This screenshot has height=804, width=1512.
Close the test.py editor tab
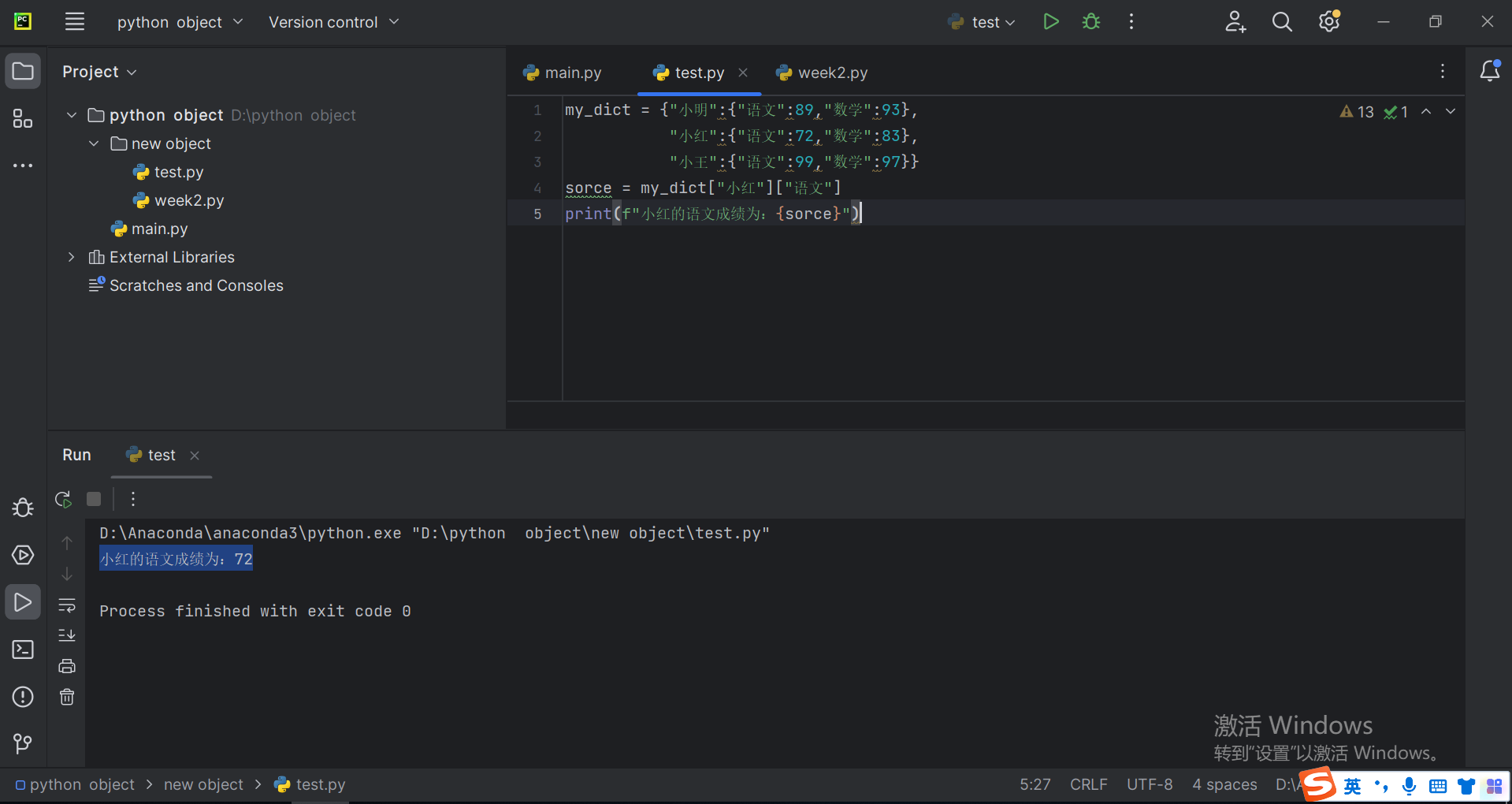(x=743, y=73)
